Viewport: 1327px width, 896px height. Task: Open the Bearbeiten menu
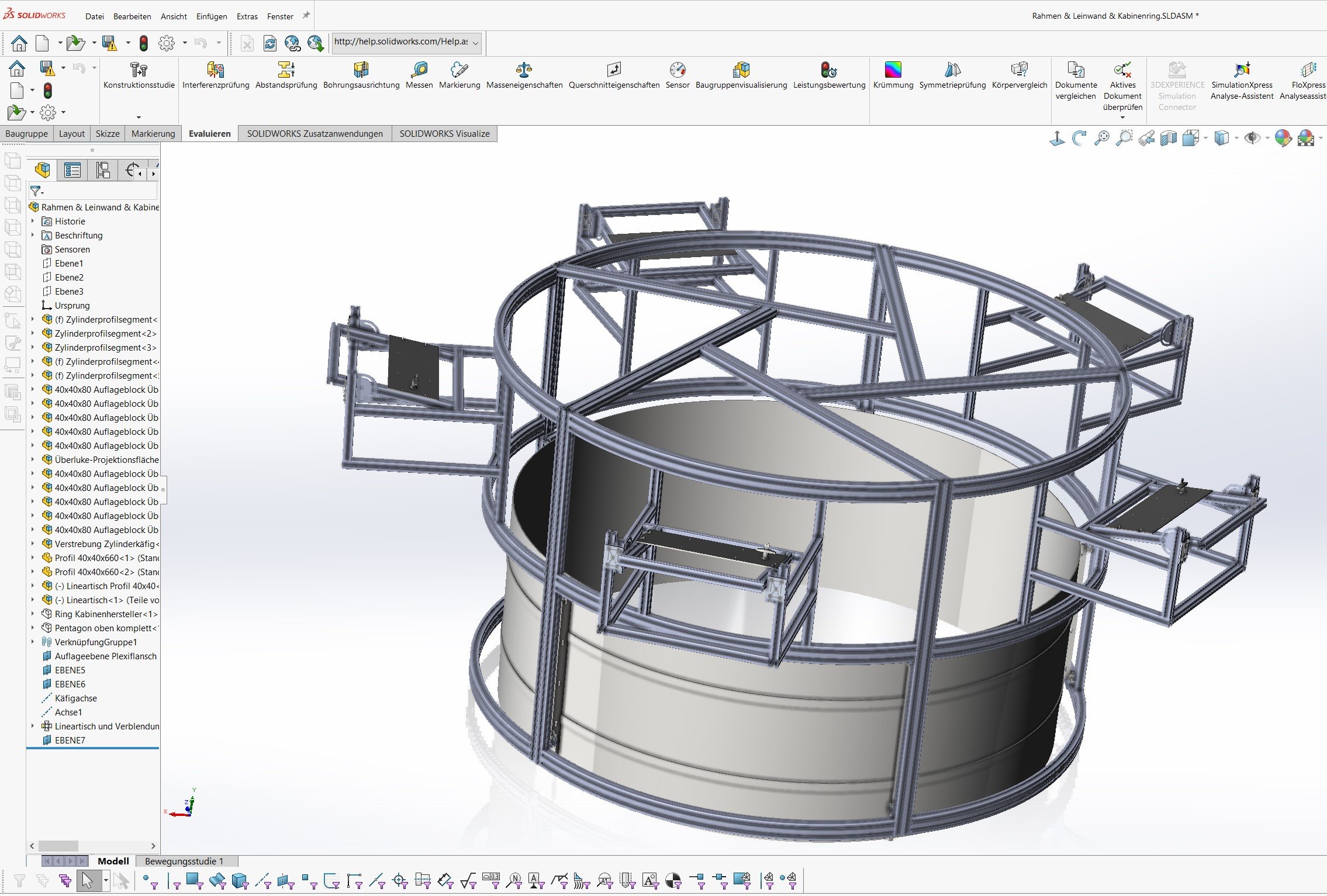(132, 16)
